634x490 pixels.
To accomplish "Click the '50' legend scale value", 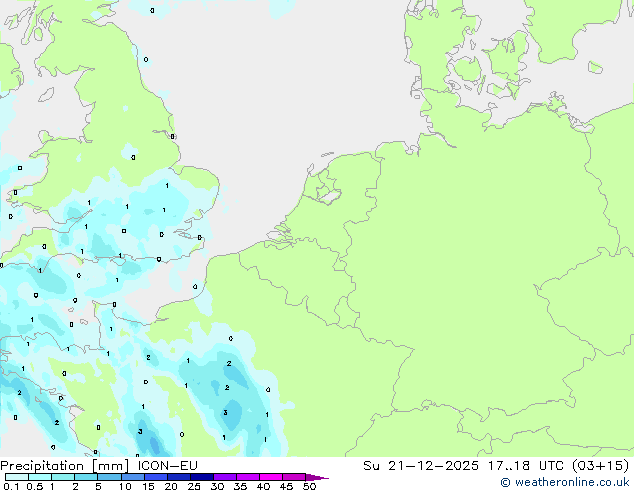I will tap(309, 486).
